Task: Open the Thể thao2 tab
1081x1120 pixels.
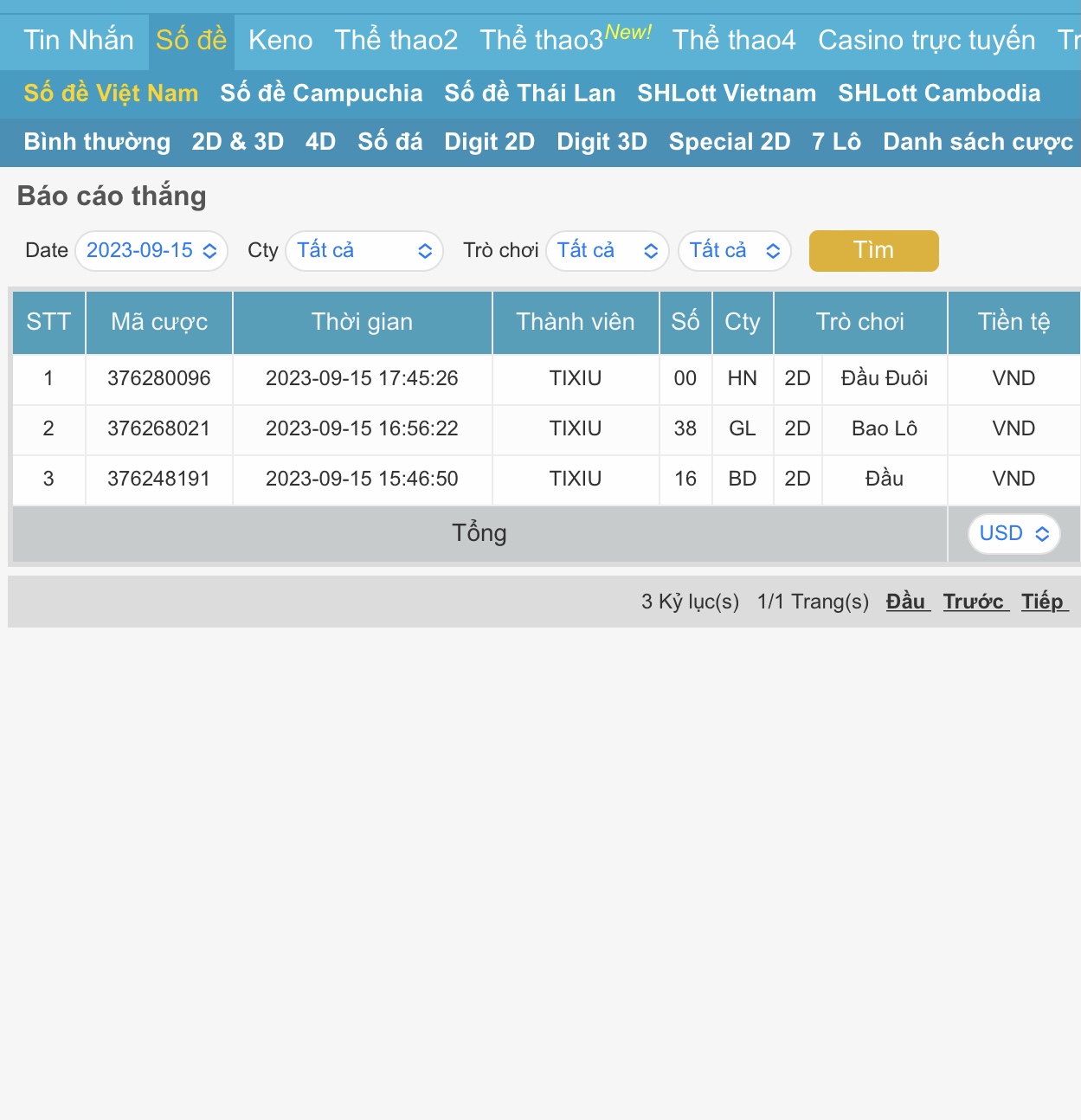Action: (396, 41)
